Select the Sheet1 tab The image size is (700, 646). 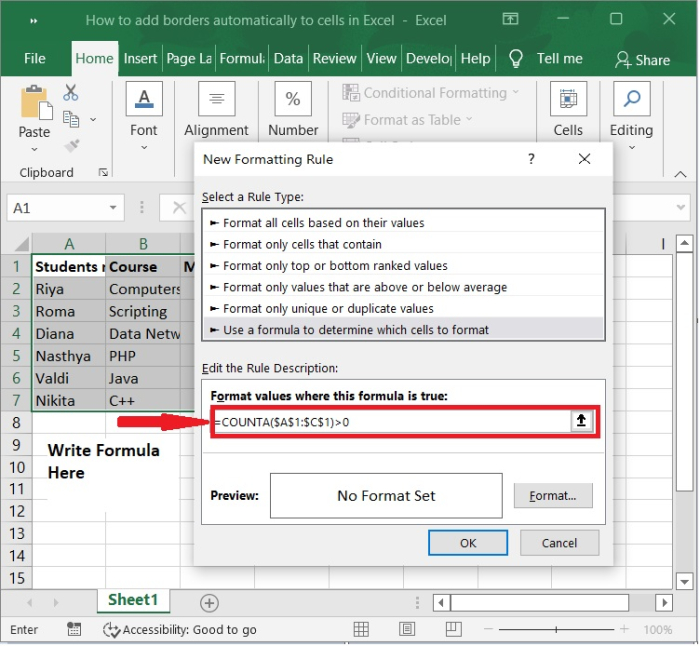point(133,600)
